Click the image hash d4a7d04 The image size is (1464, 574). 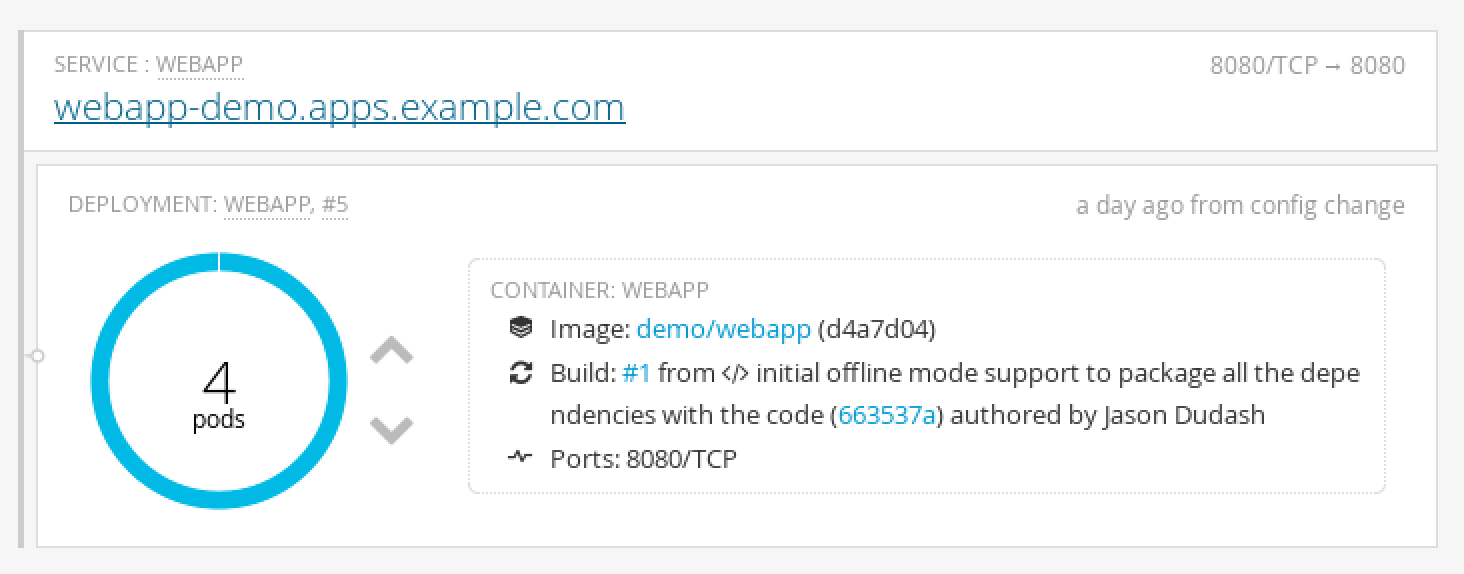tap(876, 329)
